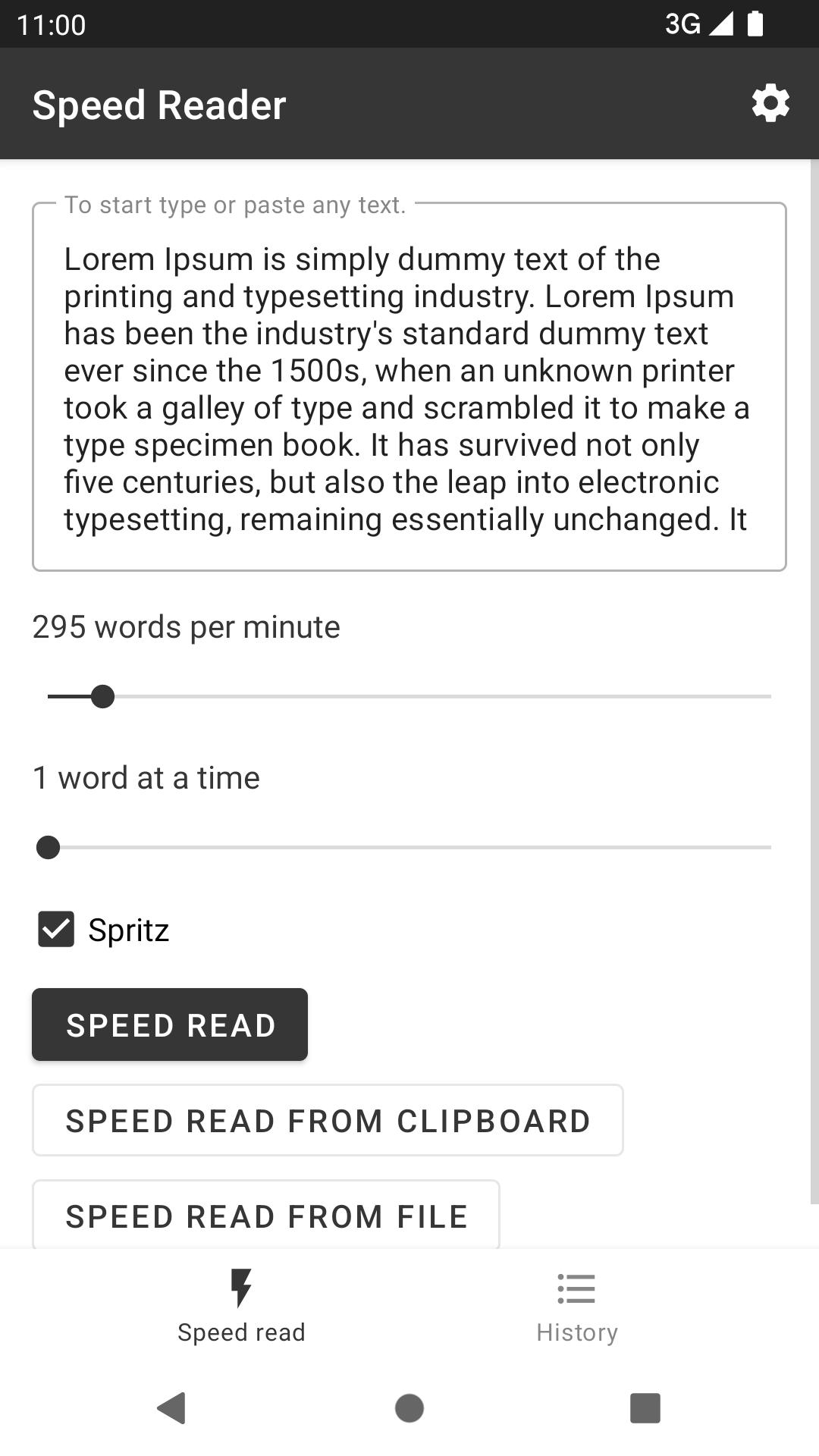Image resolution: width=819 pixels, height=1456 pixels.
Task: Tap the Android back triangle icon
Action: click(x=171, y=1408)
